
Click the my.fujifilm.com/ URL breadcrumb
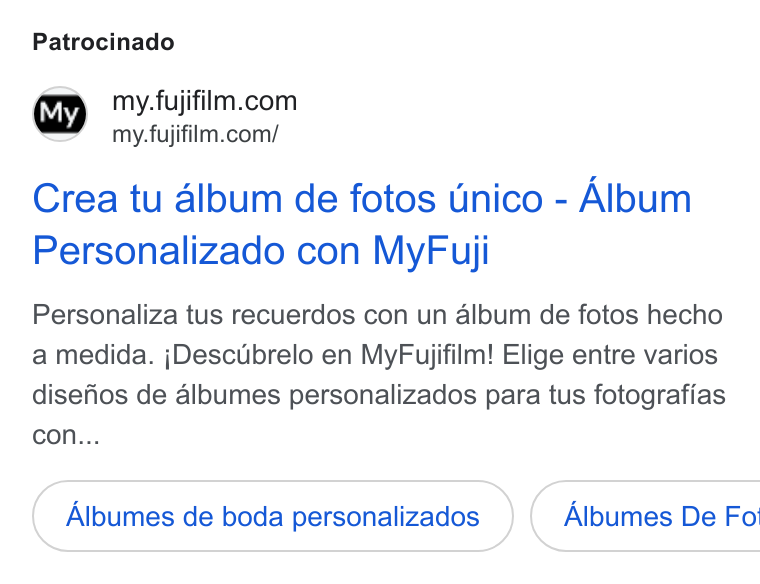(195, 135)
